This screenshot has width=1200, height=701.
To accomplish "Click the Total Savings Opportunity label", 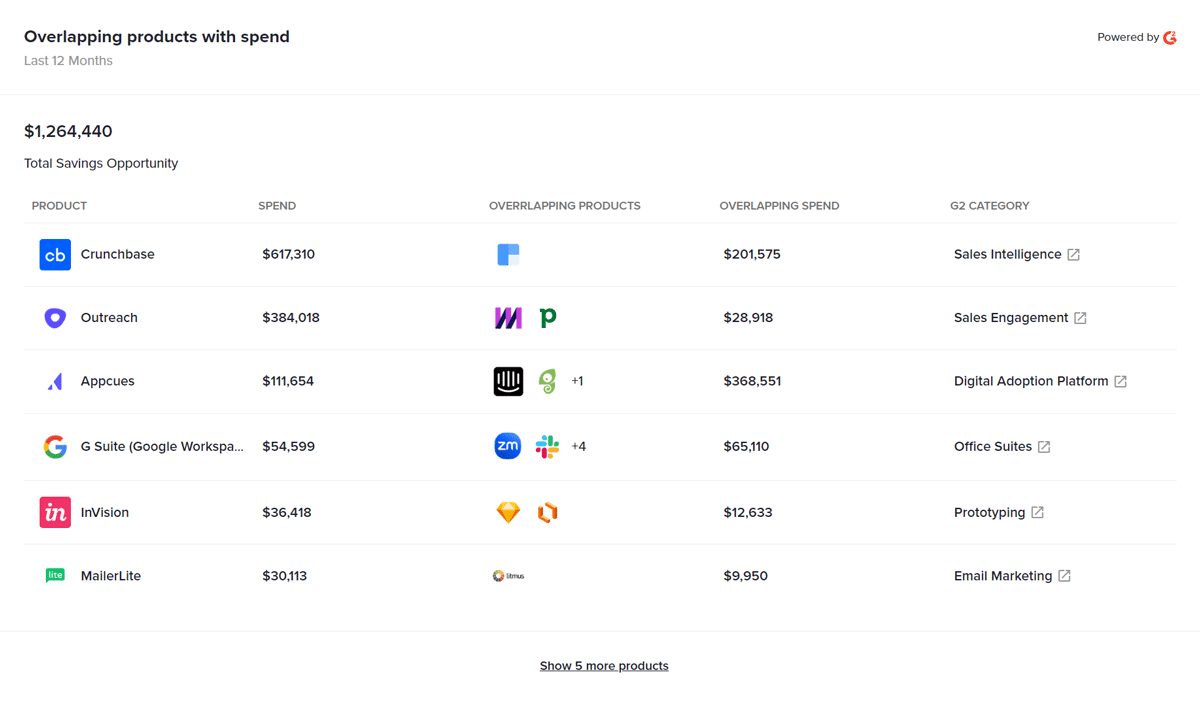I will (101, 164).
